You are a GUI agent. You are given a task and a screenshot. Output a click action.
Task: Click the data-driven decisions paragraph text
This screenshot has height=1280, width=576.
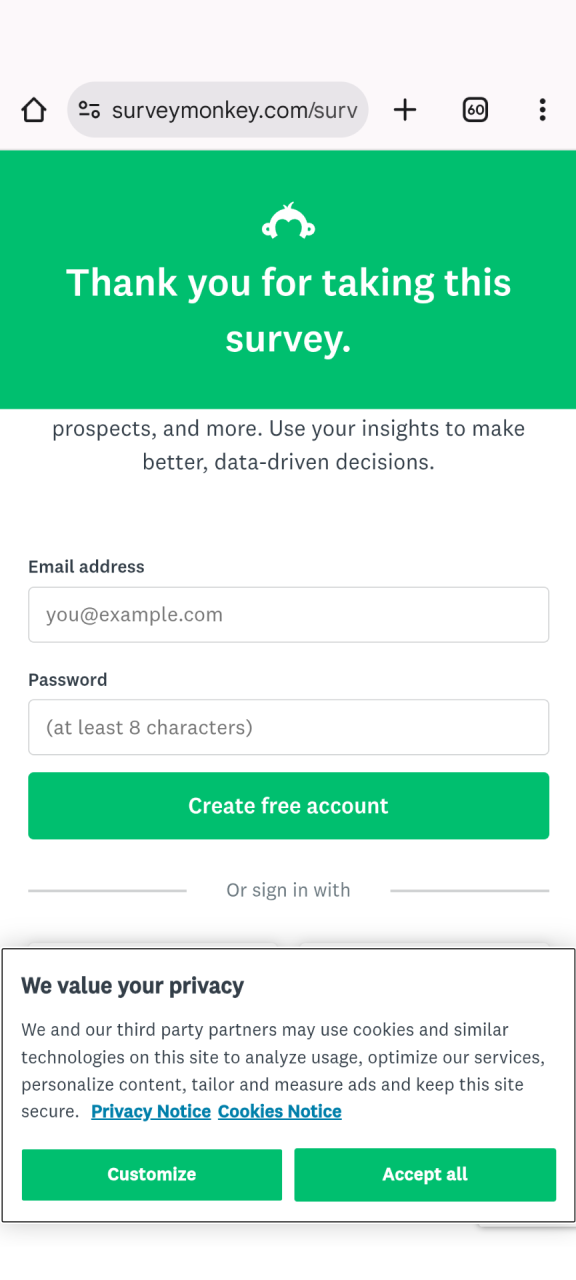(288, 446)
